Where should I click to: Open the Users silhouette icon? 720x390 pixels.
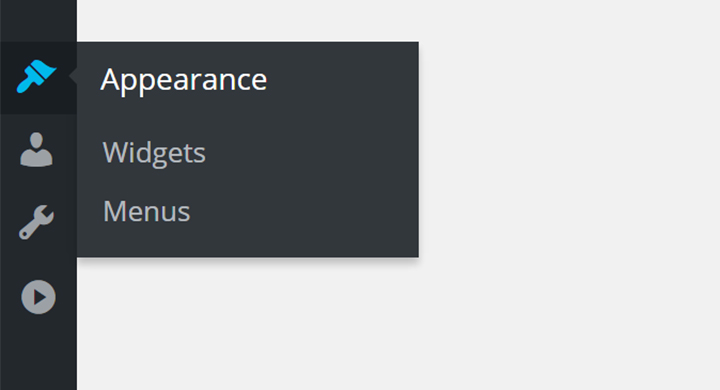pyautogui.click(x=36, y=150)
